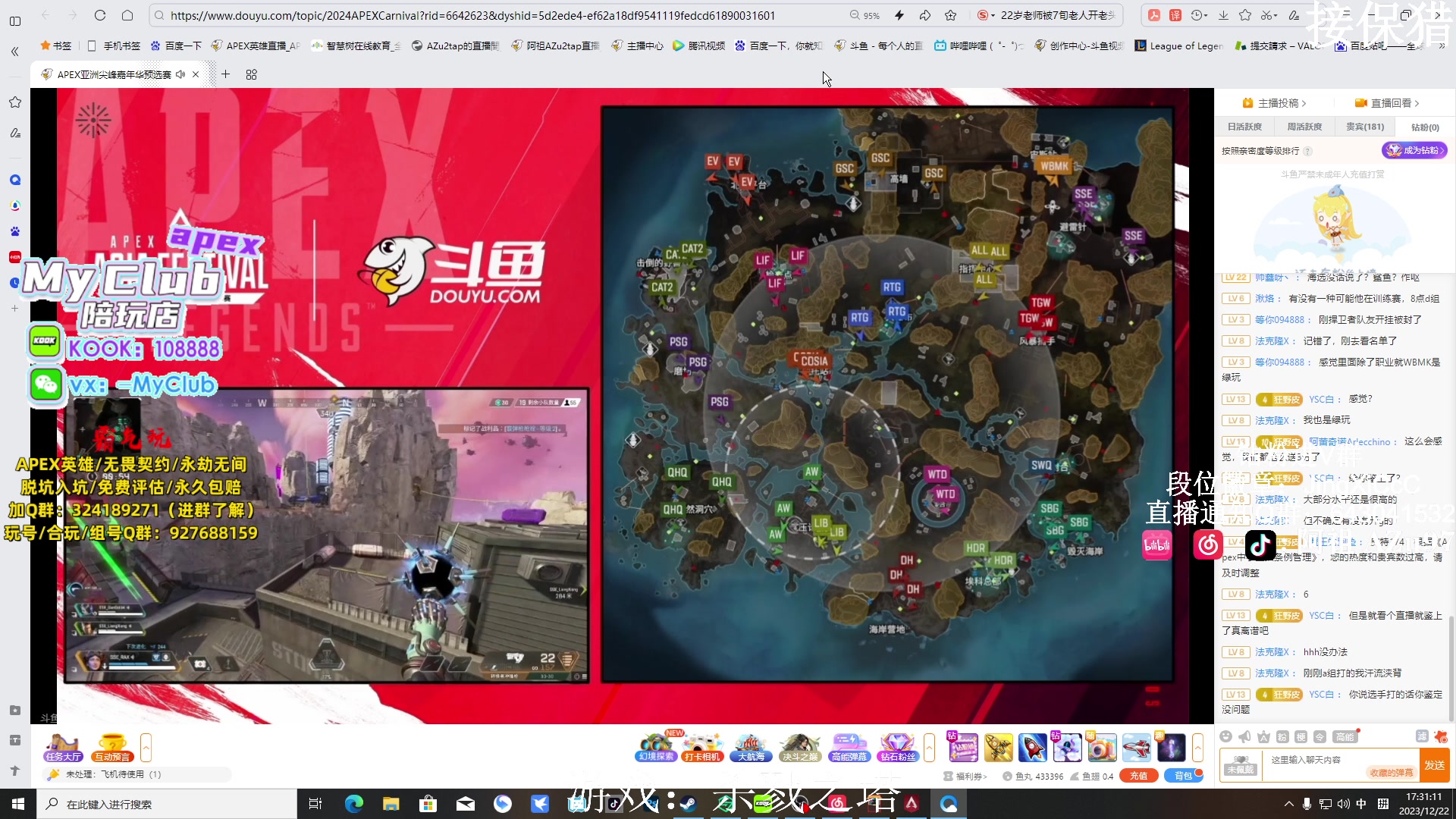Image resolution: width=1456 pixels, height=819 pixels.
Task: Switch to the 周活跃度 tab
Action: pyautogui.click(x=1304, y=127)
